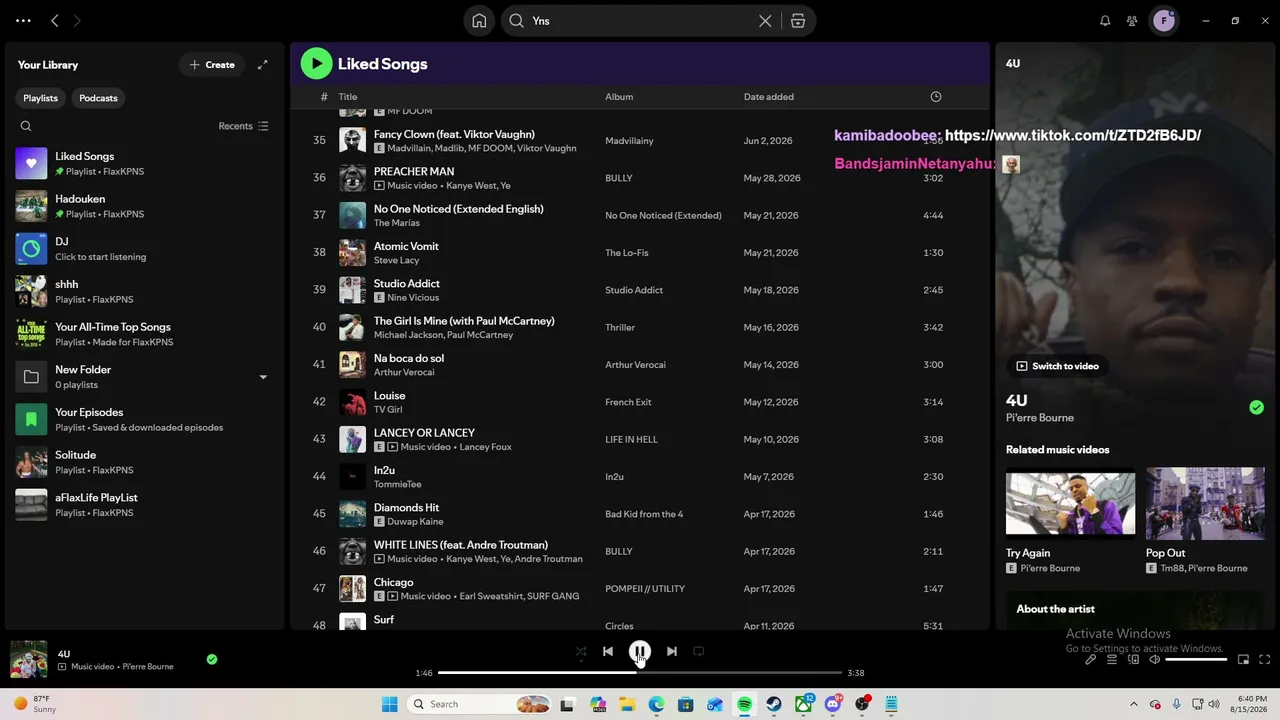Expand Your Library to full view
Screen dimensions: 1280x720
click(x=262, y=65)
